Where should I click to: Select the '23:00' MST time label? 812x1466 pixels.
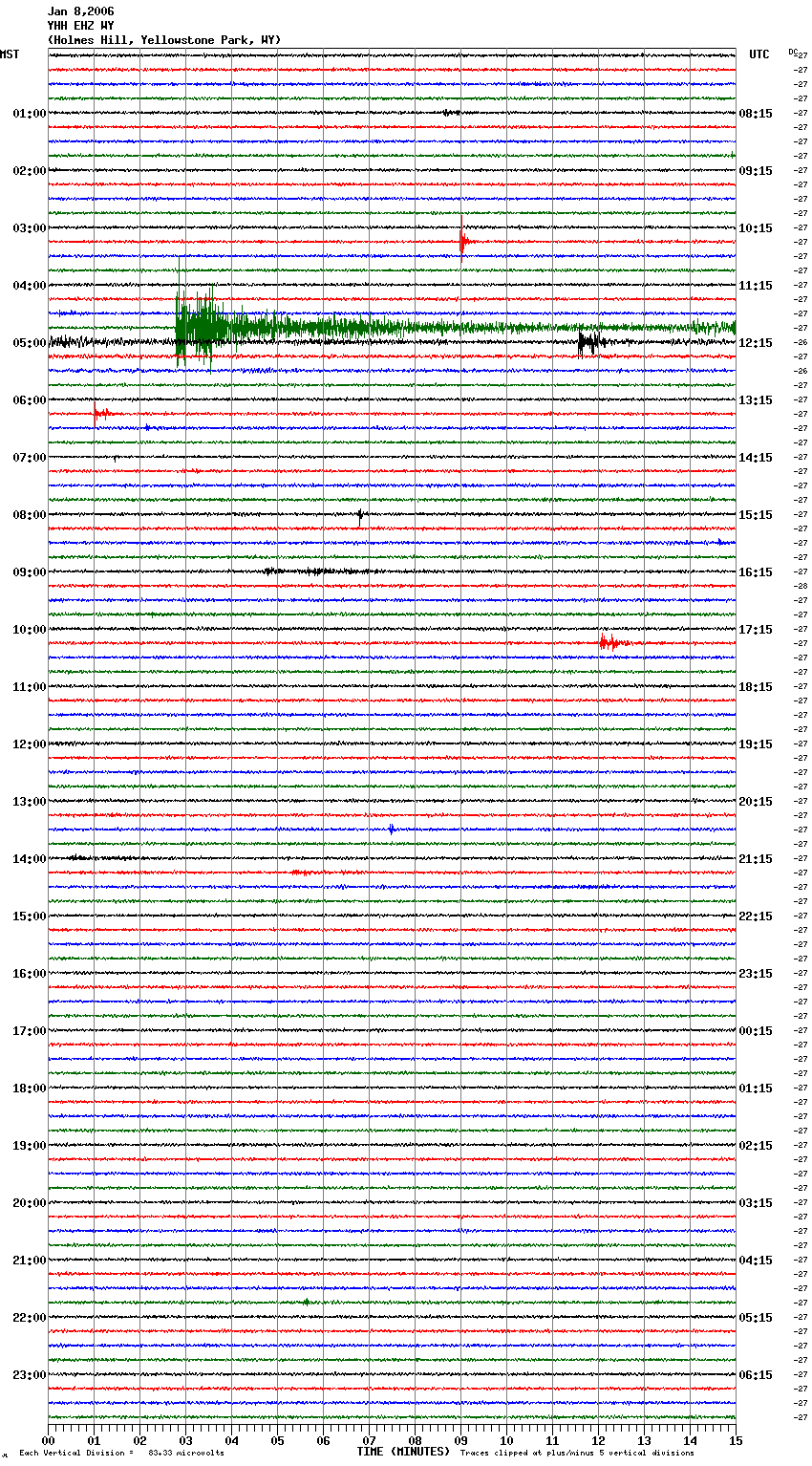coord(30,1375)
